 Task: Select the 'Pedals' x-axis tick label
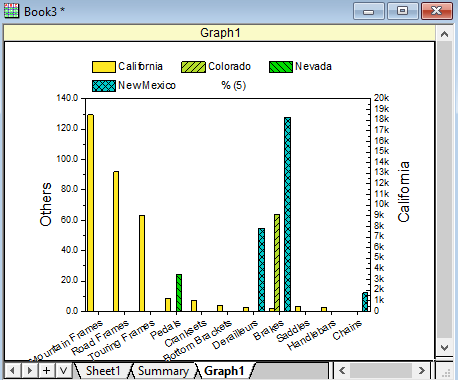point(166,329)
